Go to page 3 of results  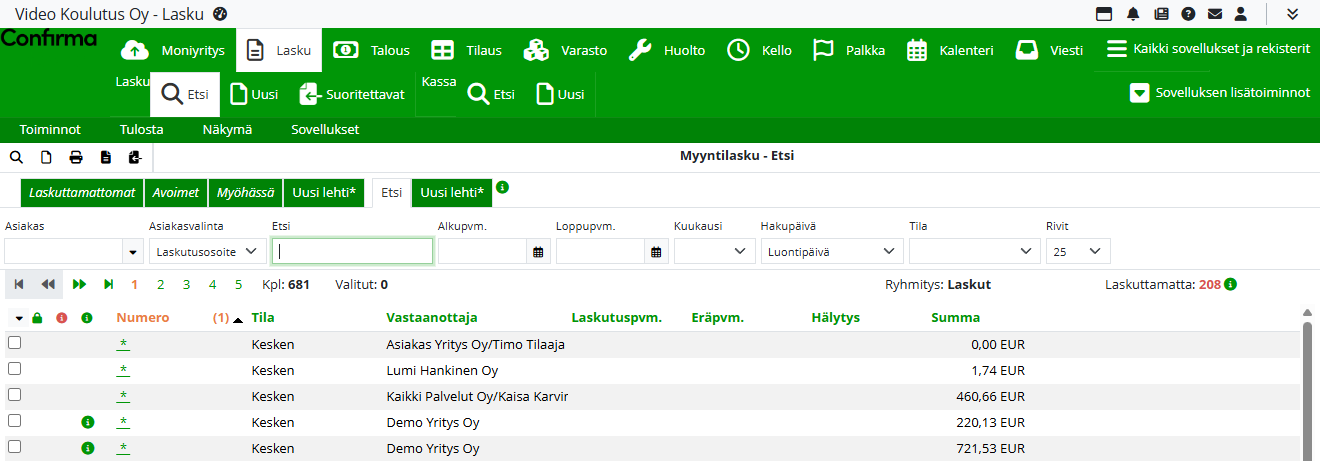pos(186,285)
